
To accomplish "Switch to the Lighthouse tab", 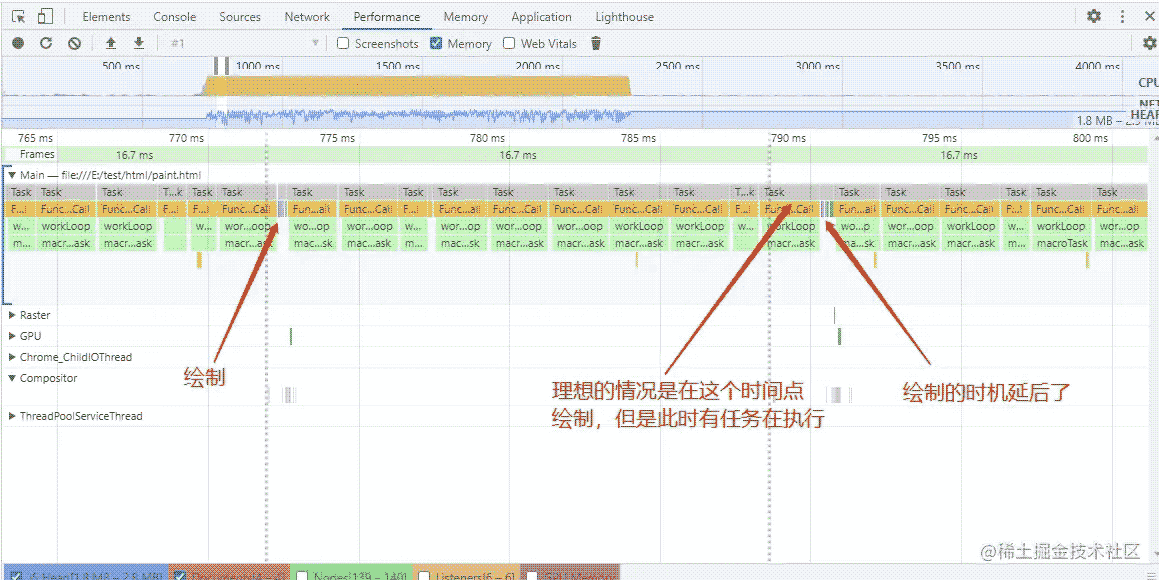I will 624,17.
